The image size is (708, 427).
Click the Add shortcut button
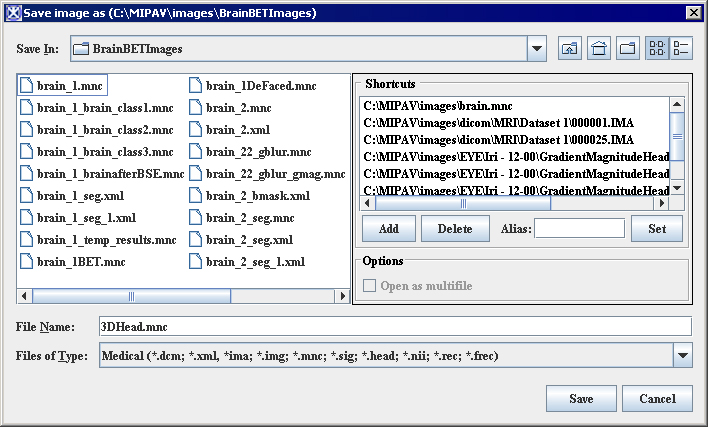point(388,229)
